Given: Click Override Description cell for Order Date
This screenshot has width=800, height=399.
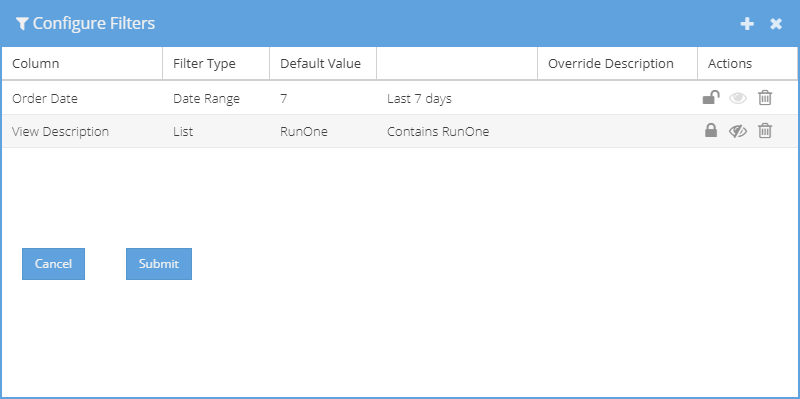Looking at the screenshot, I should tap(617, 98).
